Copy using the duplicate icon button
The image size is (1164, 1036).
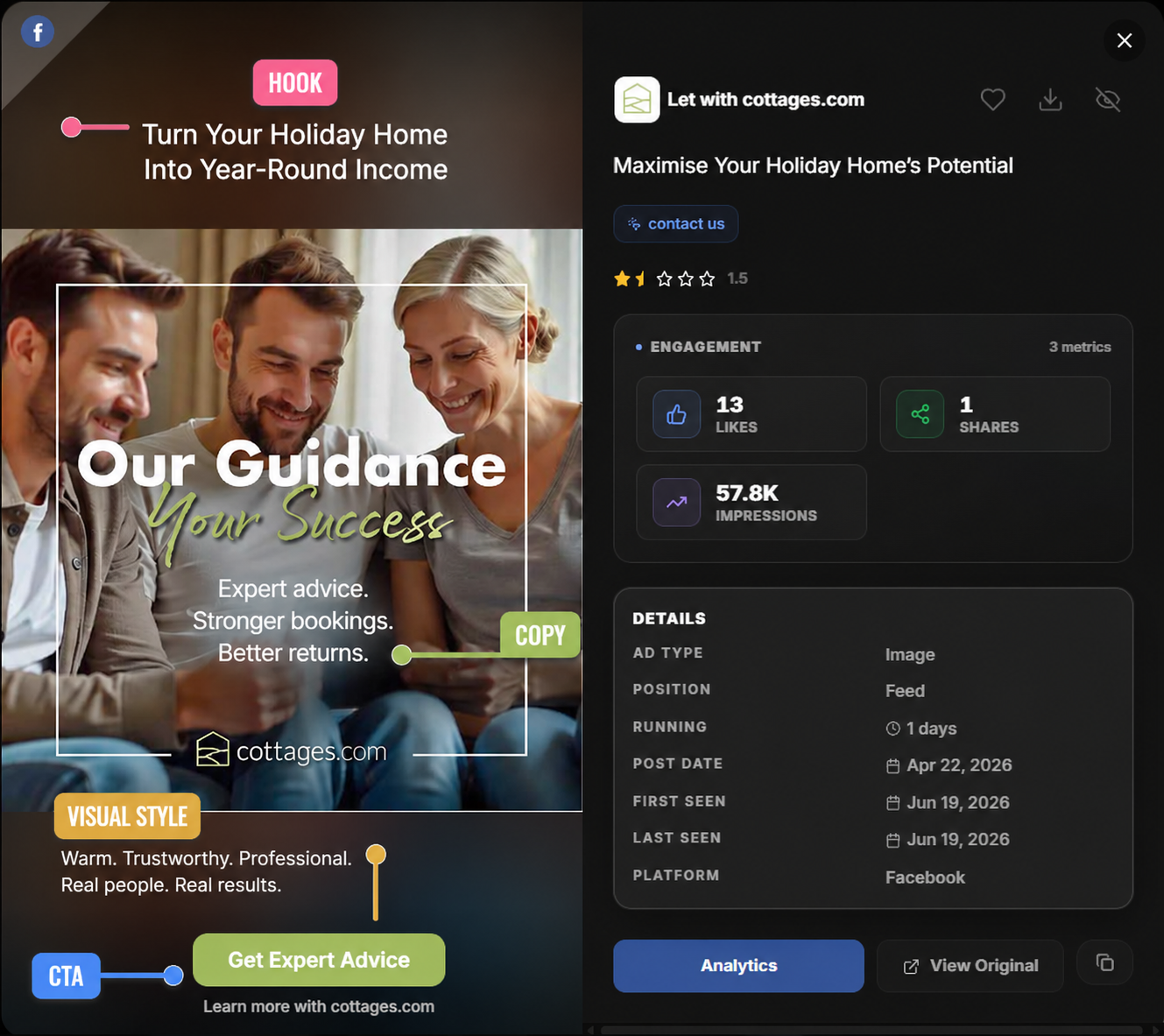click(x=1105, y=963)
